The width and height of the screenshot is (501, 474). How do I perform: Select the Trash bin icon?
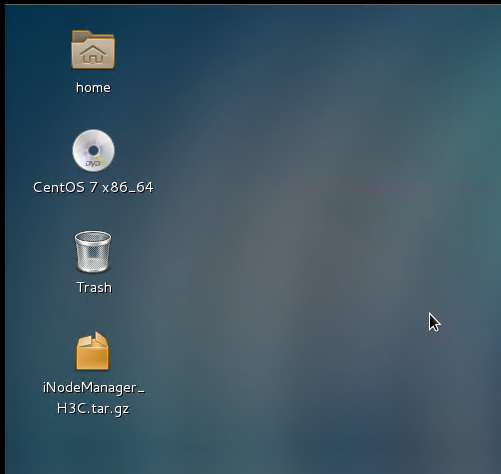tap(93, 251)
